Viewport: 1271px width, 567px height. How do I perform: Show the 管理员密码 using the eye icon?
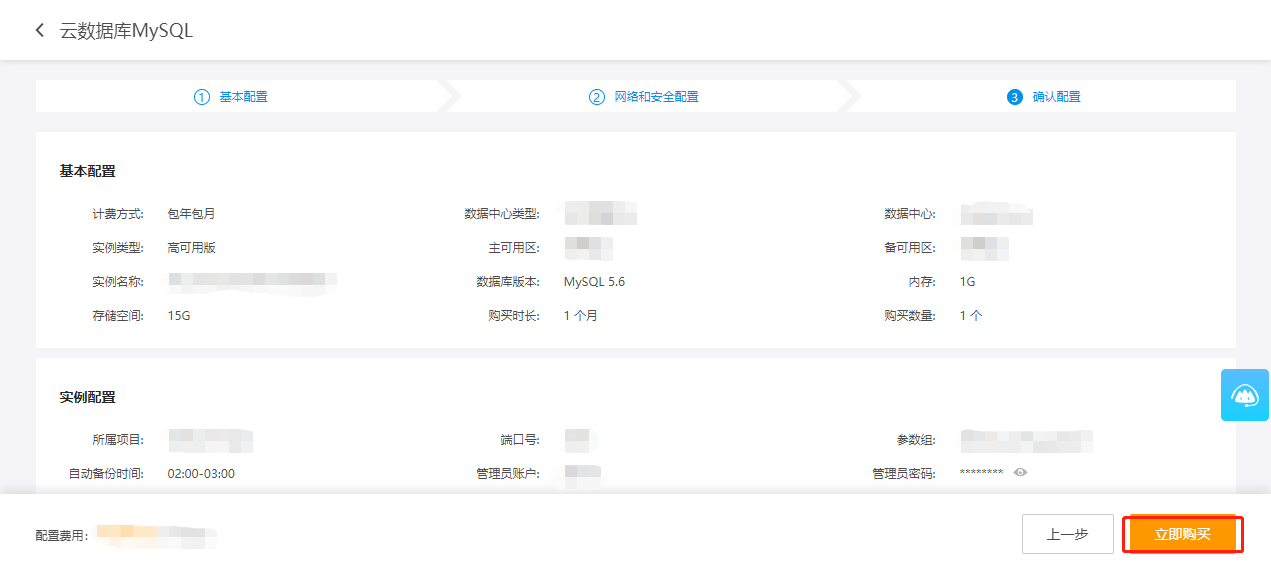point(1020,472)
